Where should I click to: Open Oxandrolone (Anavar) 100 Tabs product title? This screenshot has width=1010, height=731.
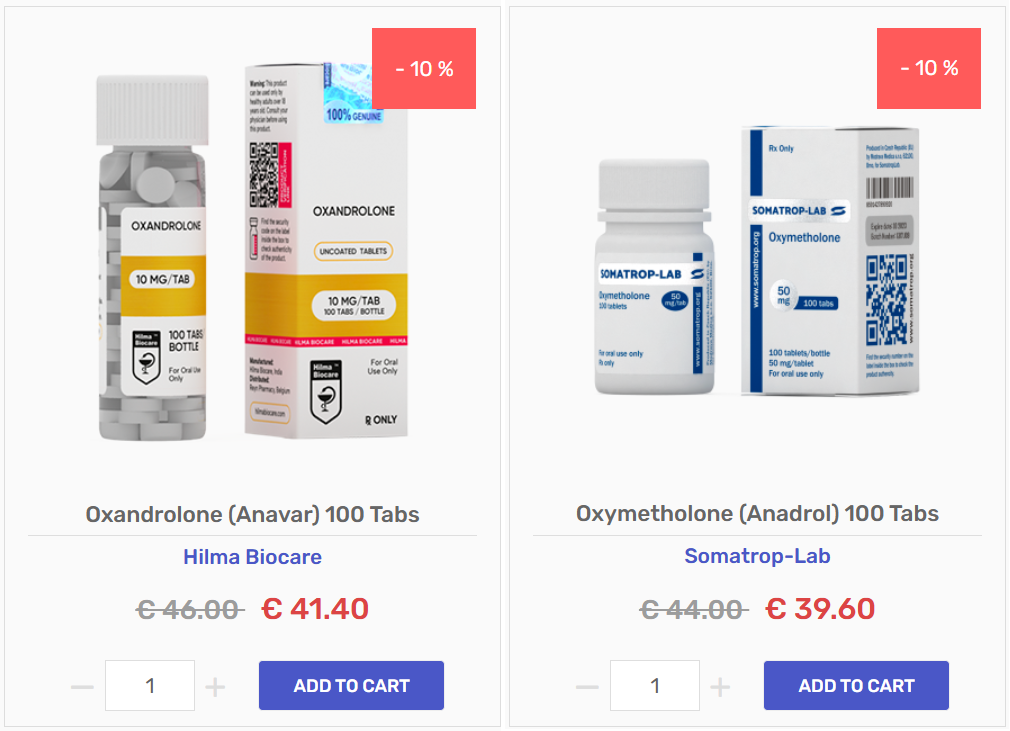[252, 515]
